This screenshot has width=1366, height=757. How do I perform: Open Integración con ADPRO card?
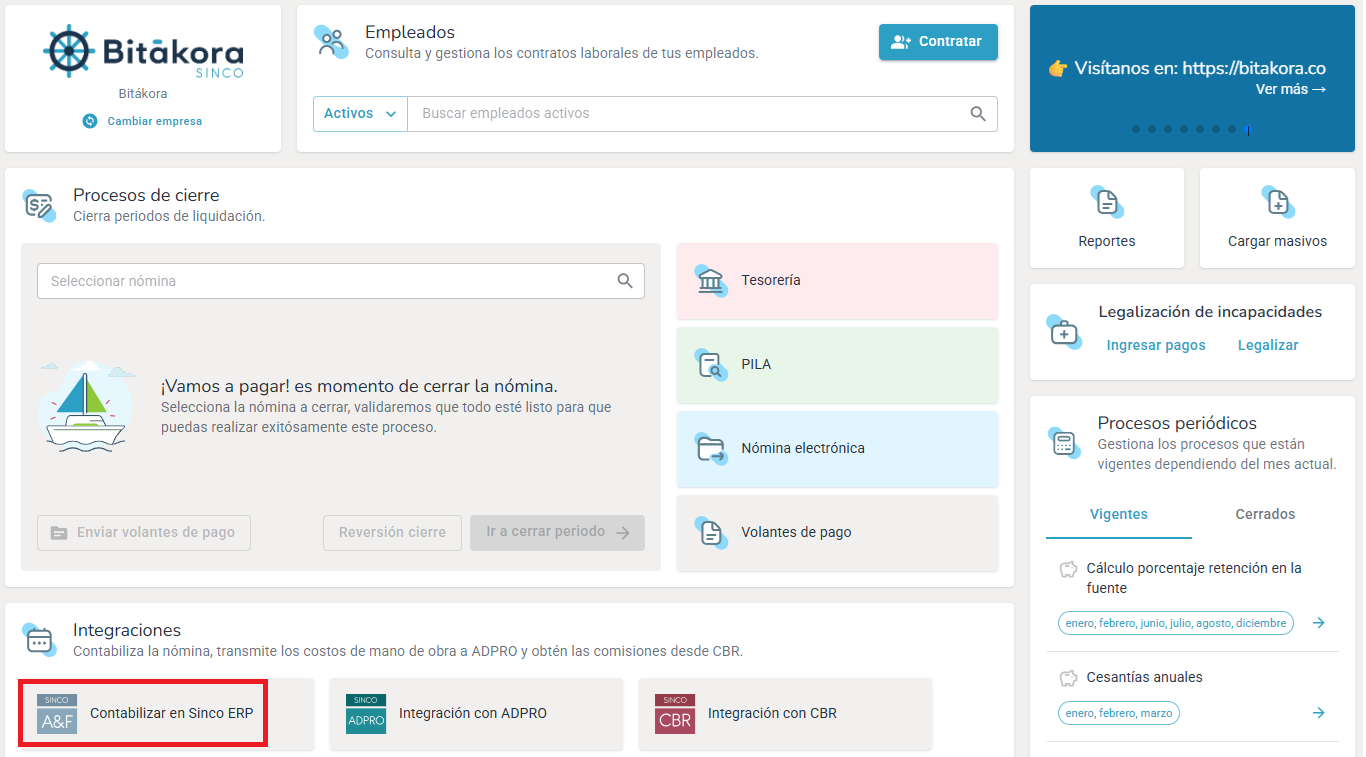pyautogui.click(x=476, y=714)
